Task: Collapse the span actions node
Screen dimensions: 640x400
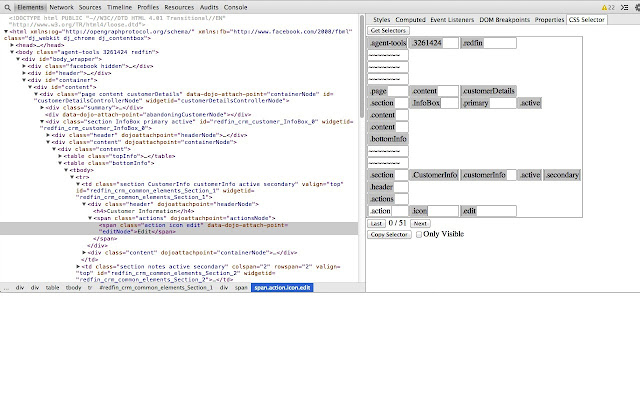Action: click(90, 218)
